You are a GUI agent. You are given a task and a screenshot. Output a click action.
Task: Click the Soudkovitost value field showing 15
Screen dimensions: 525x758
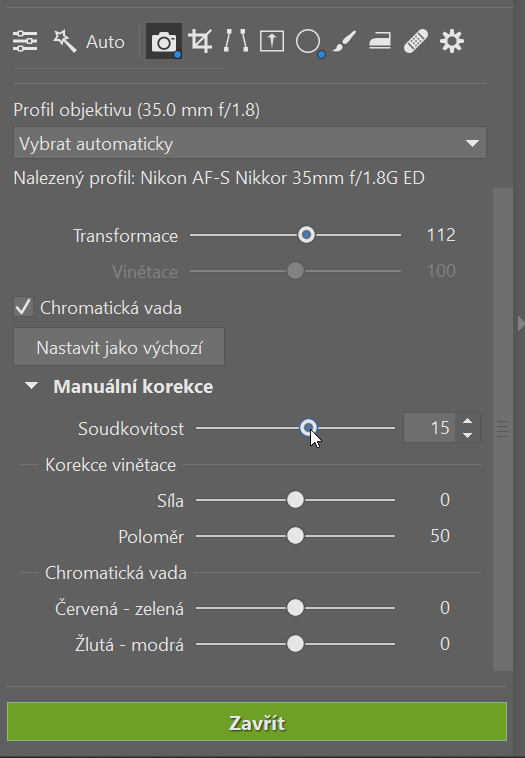[x=429, y=428]
